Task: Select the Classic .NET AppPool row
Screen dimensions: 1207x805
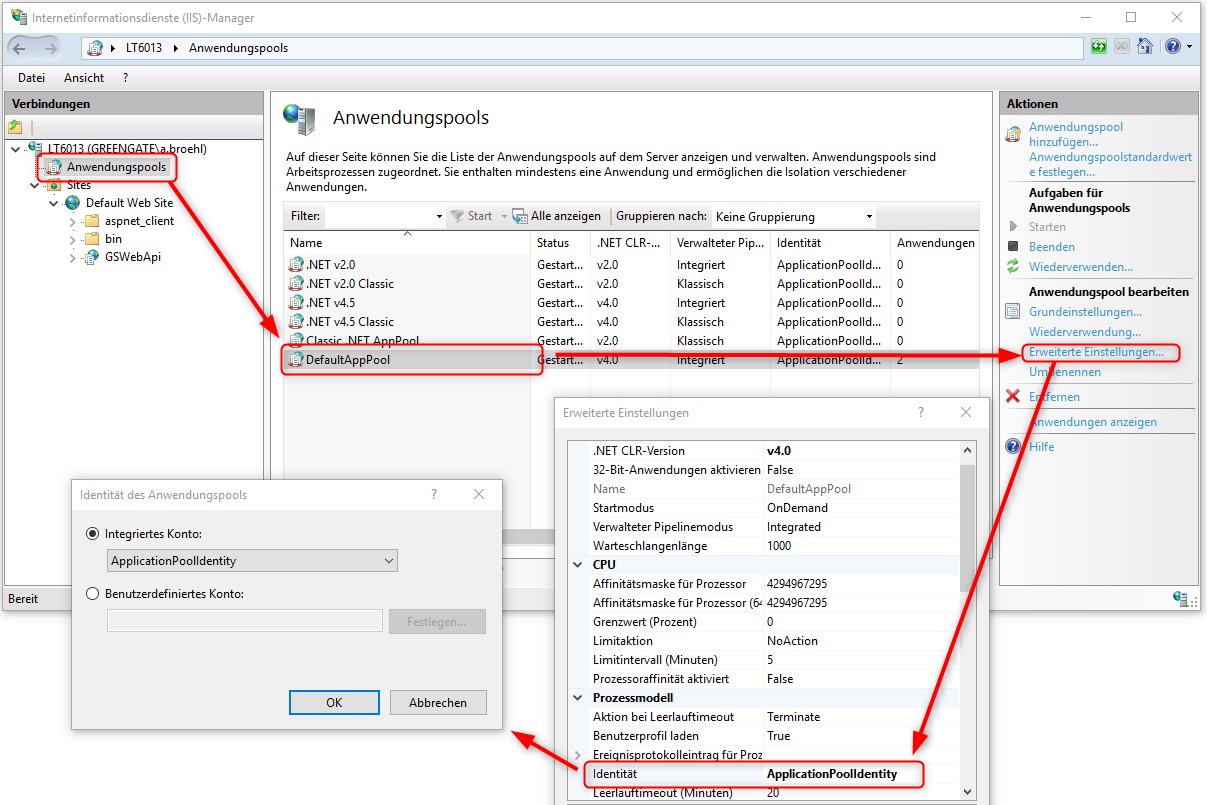Action: (630, 341)
